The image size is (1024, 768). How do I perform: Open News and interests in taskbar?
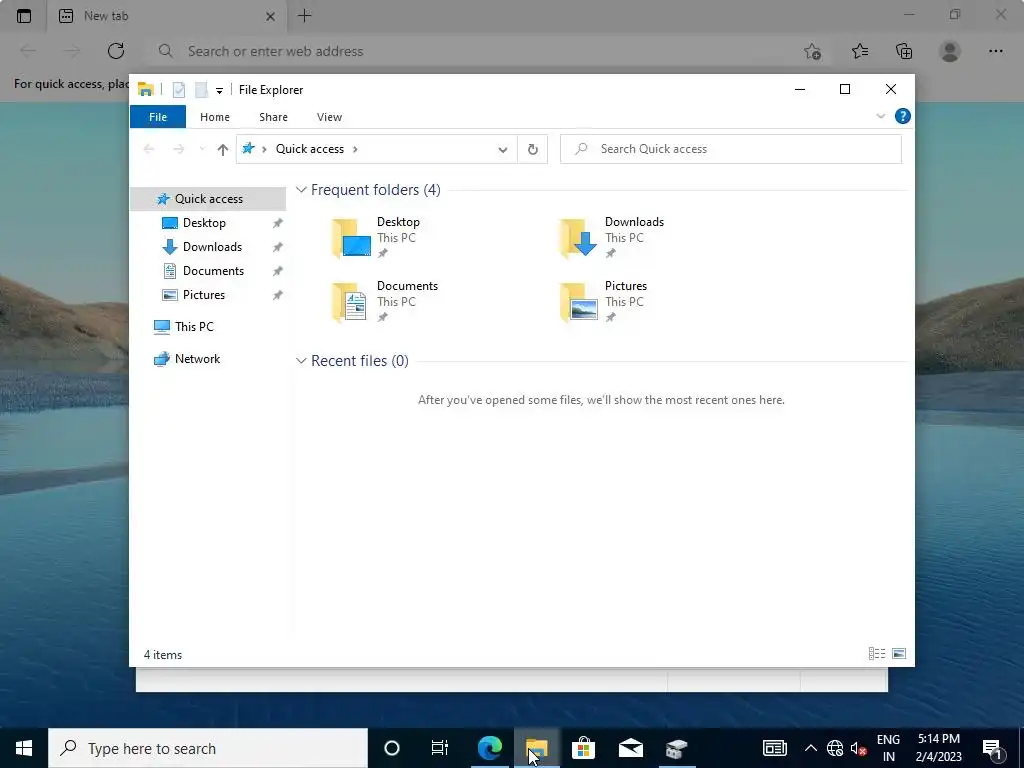point(775,748)
